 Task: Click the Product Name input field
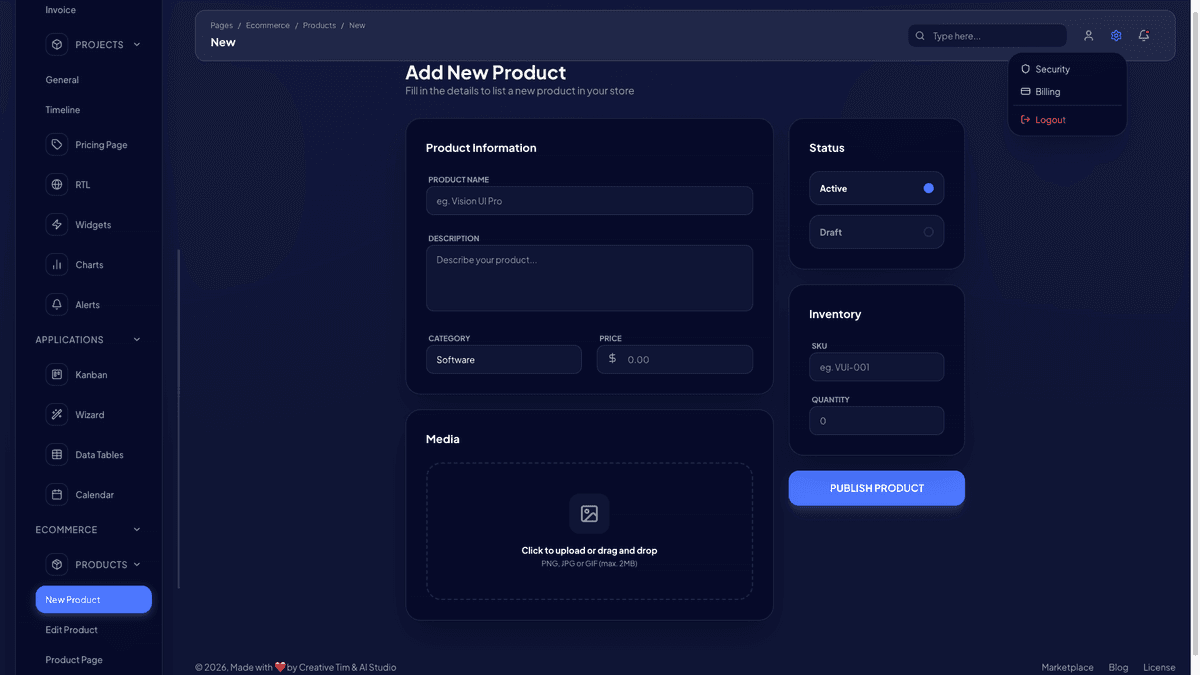point(589,200)
